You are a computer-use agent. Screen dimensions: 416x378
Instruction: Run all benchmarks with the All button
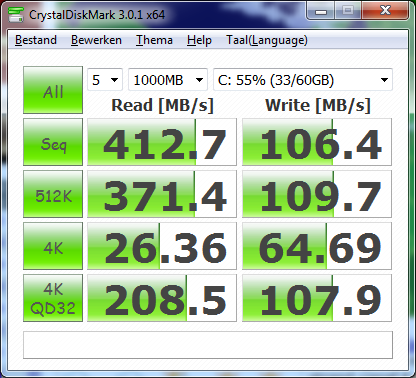point(53,90)
